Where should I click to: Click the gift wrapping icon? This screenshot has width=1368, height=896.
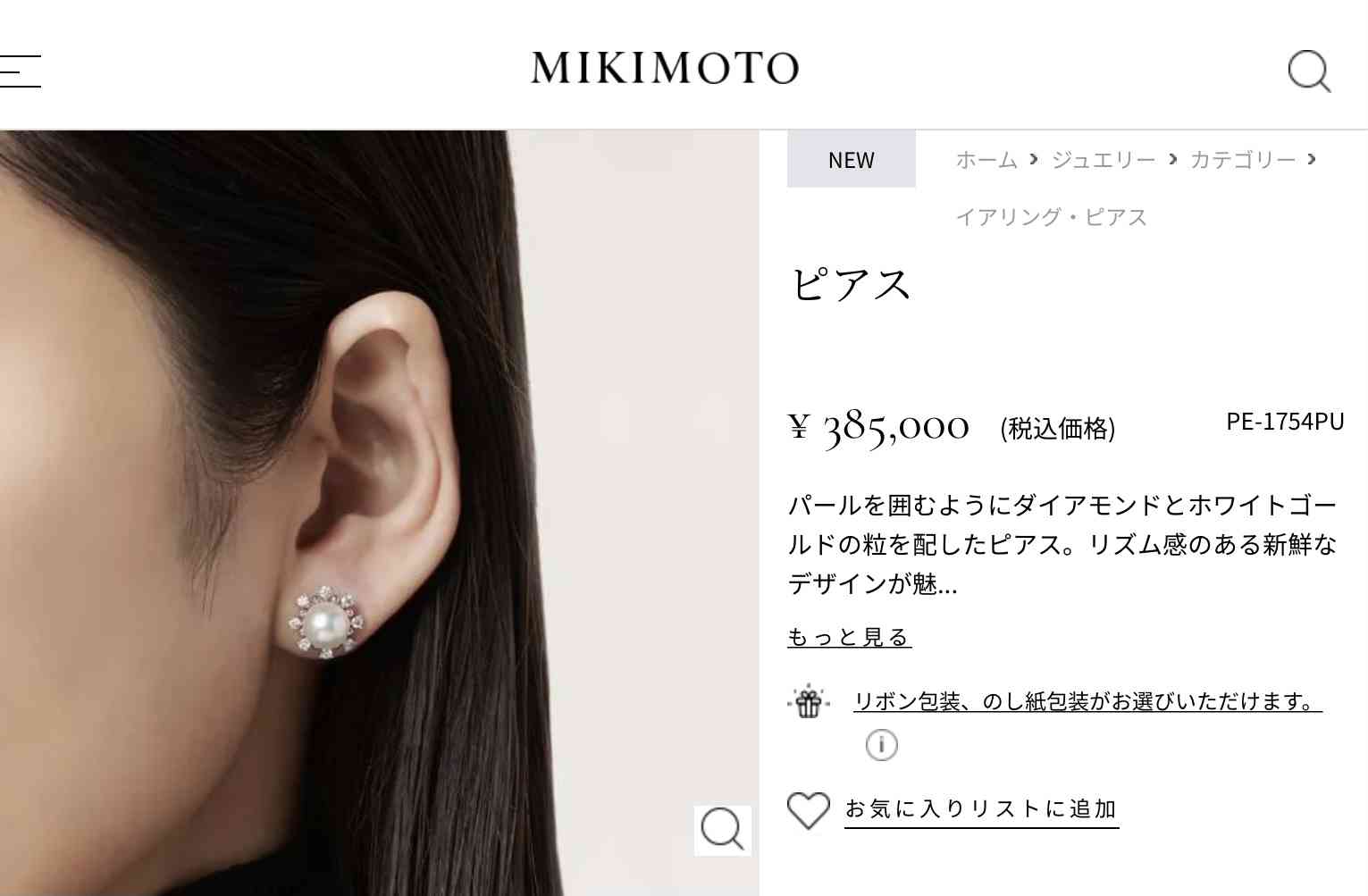pos(809,702)
